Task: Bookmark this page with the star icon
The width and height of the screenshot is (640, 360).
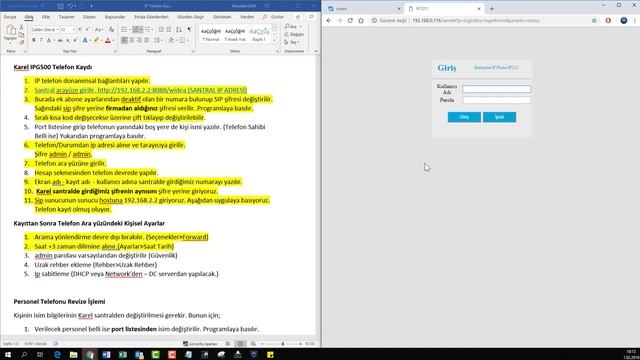Action: 594,20
